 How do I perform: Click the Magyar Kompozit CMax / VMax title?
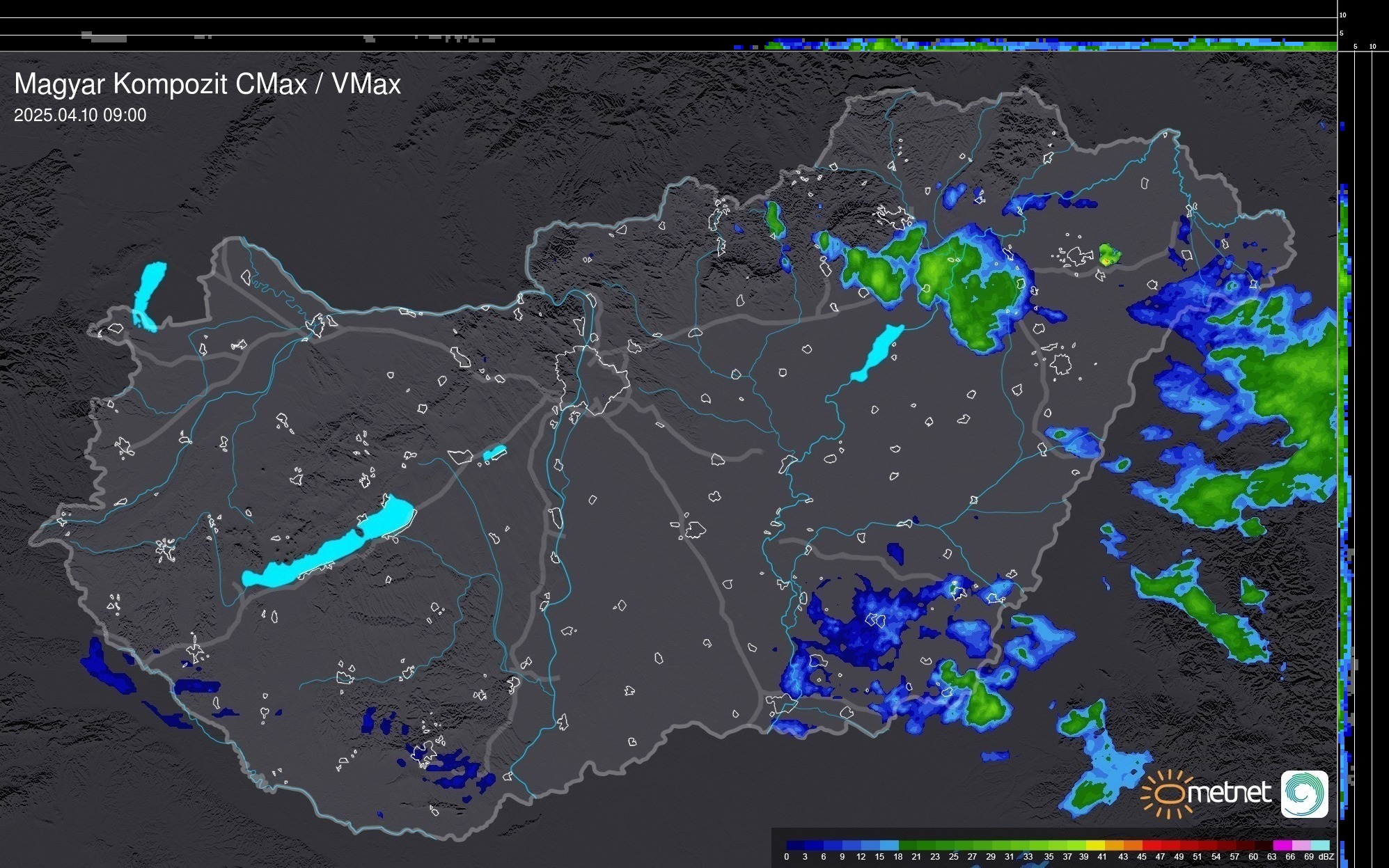(207, 84)
